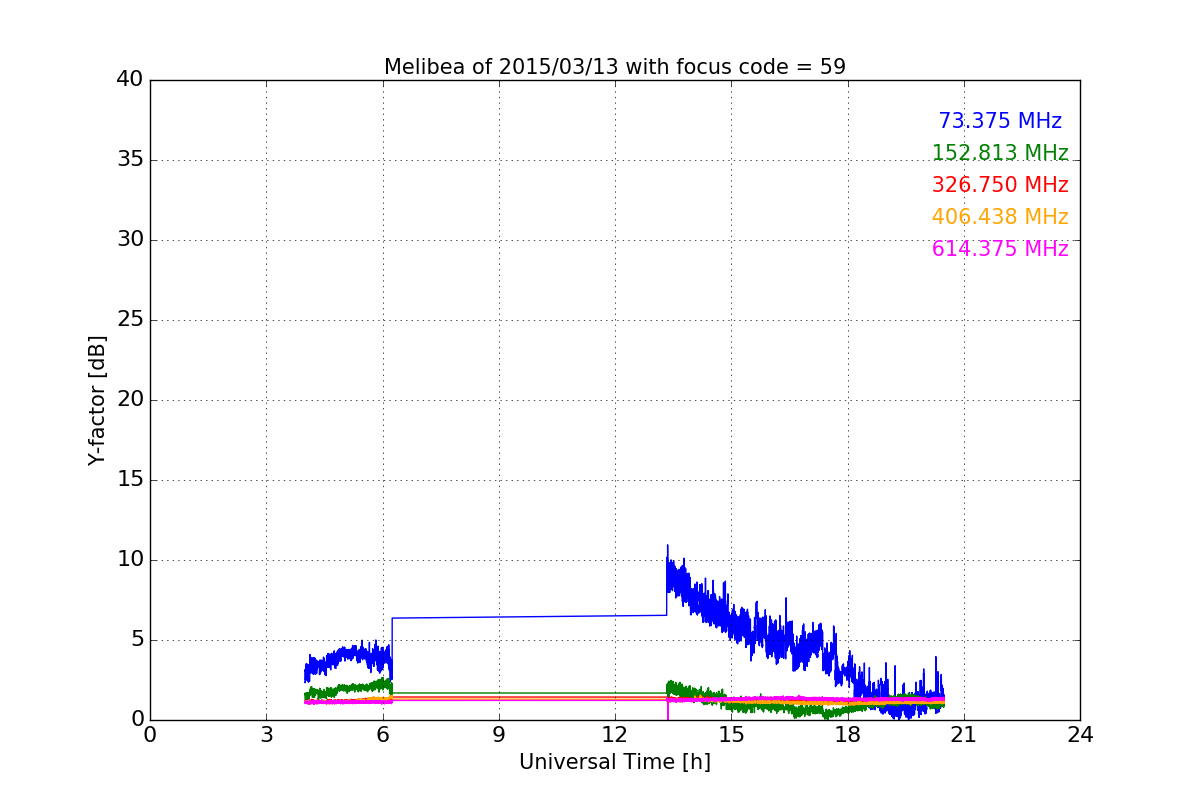
Task: Click the x-axis tick label 6
Action: [x=382, y=735]
